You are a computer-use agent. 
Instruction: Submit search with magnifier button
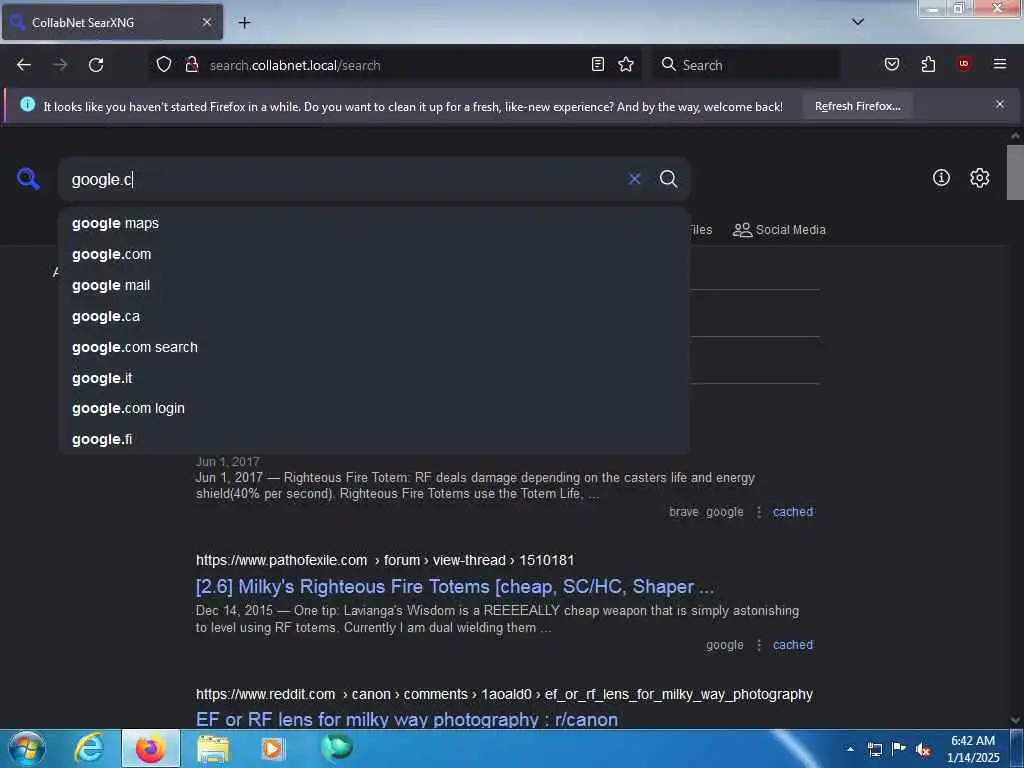coord(668,179)
